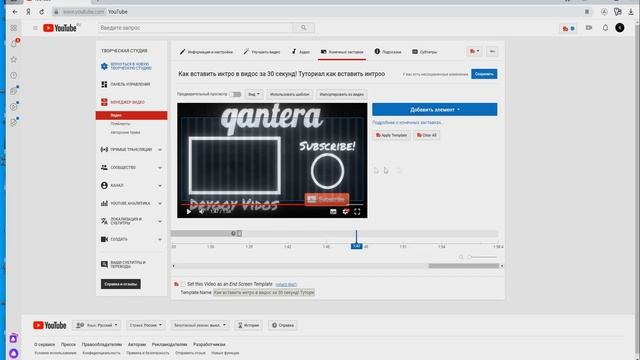Open Learn more about end screens link
The width and height of the screenshot is (640, 360).
click(408, 122)
